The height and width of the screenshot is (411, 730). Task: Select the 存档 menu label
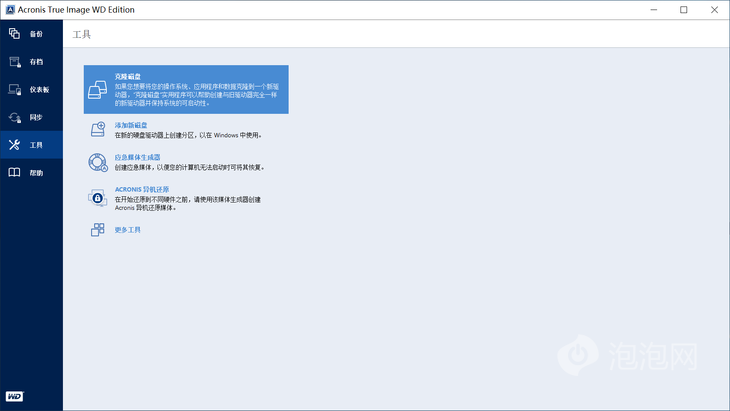tap(36, 62)
